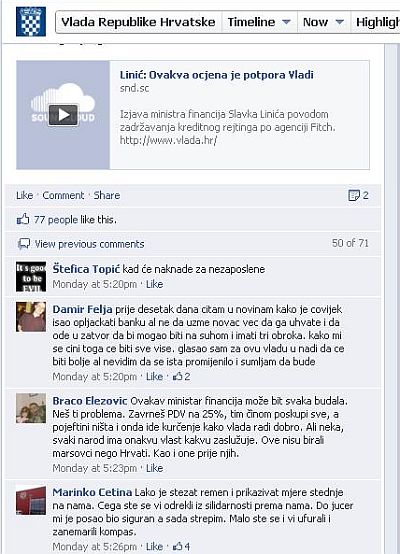Screen dimensions: 400x554
Task: Click Comment link under the post
Action: point(63,195)
